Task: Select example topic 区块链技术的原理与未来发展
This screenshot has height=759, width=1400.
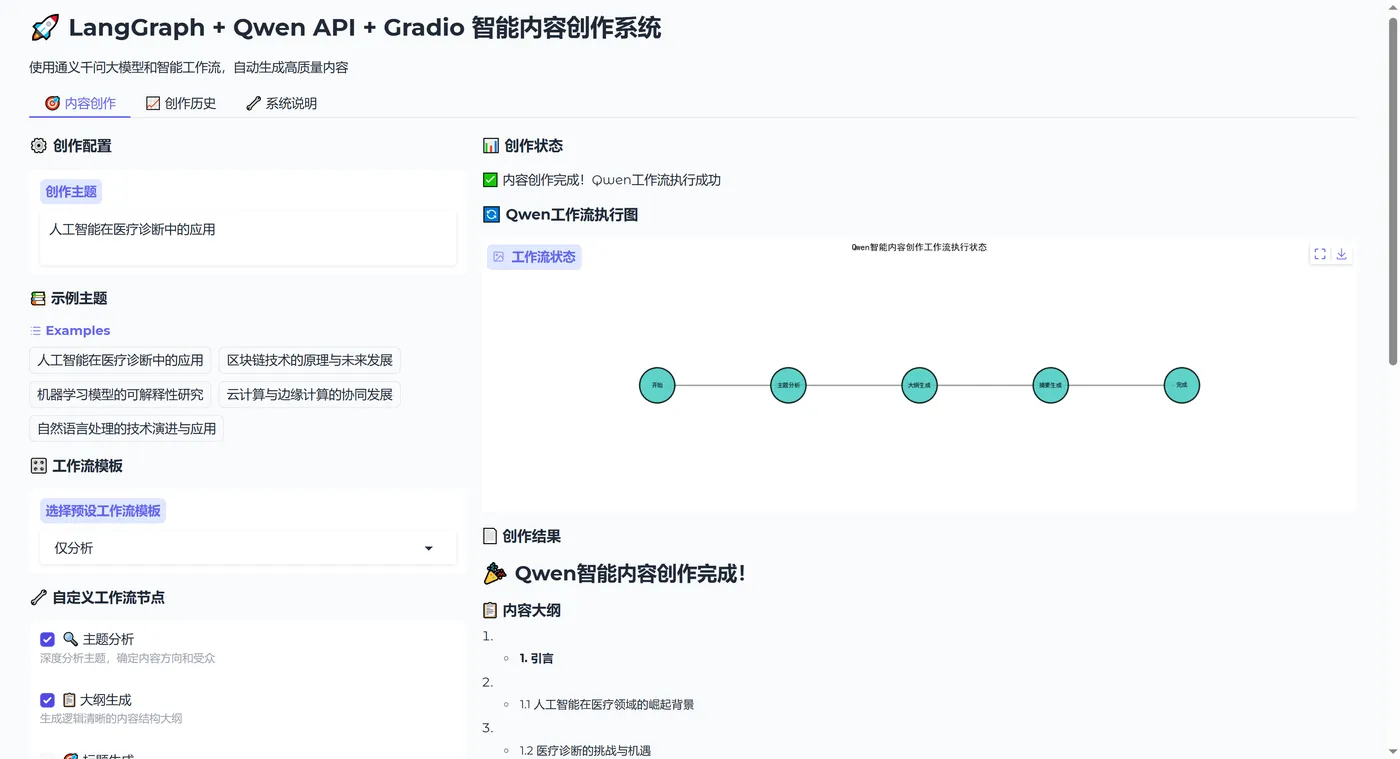Action: click(x=308, y=360)
